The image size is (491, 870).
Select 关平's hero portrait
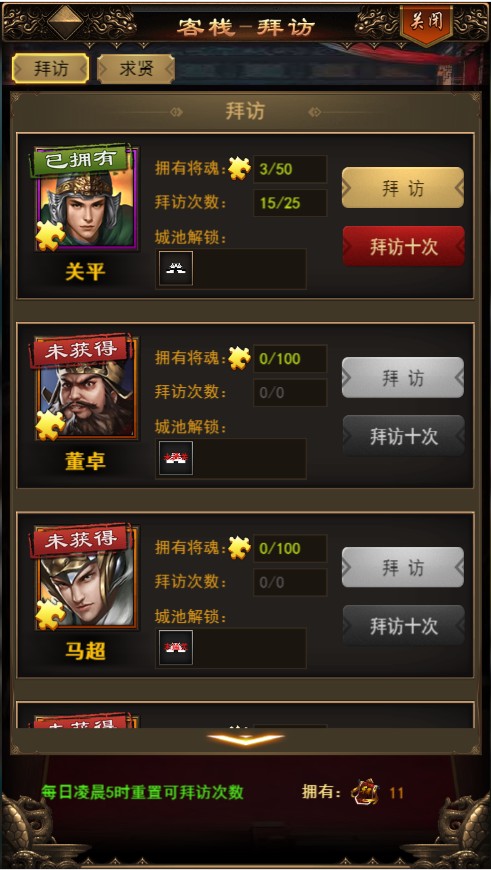(87, 199)
